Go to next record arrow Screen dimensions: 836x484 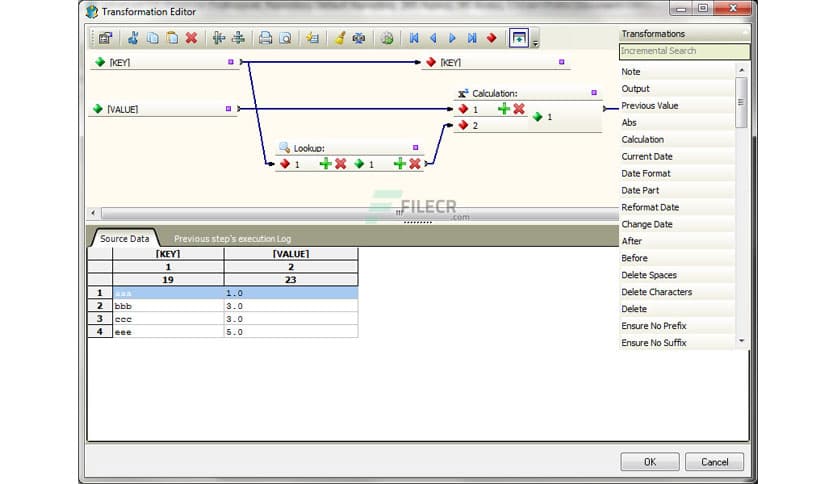[452, 38]
